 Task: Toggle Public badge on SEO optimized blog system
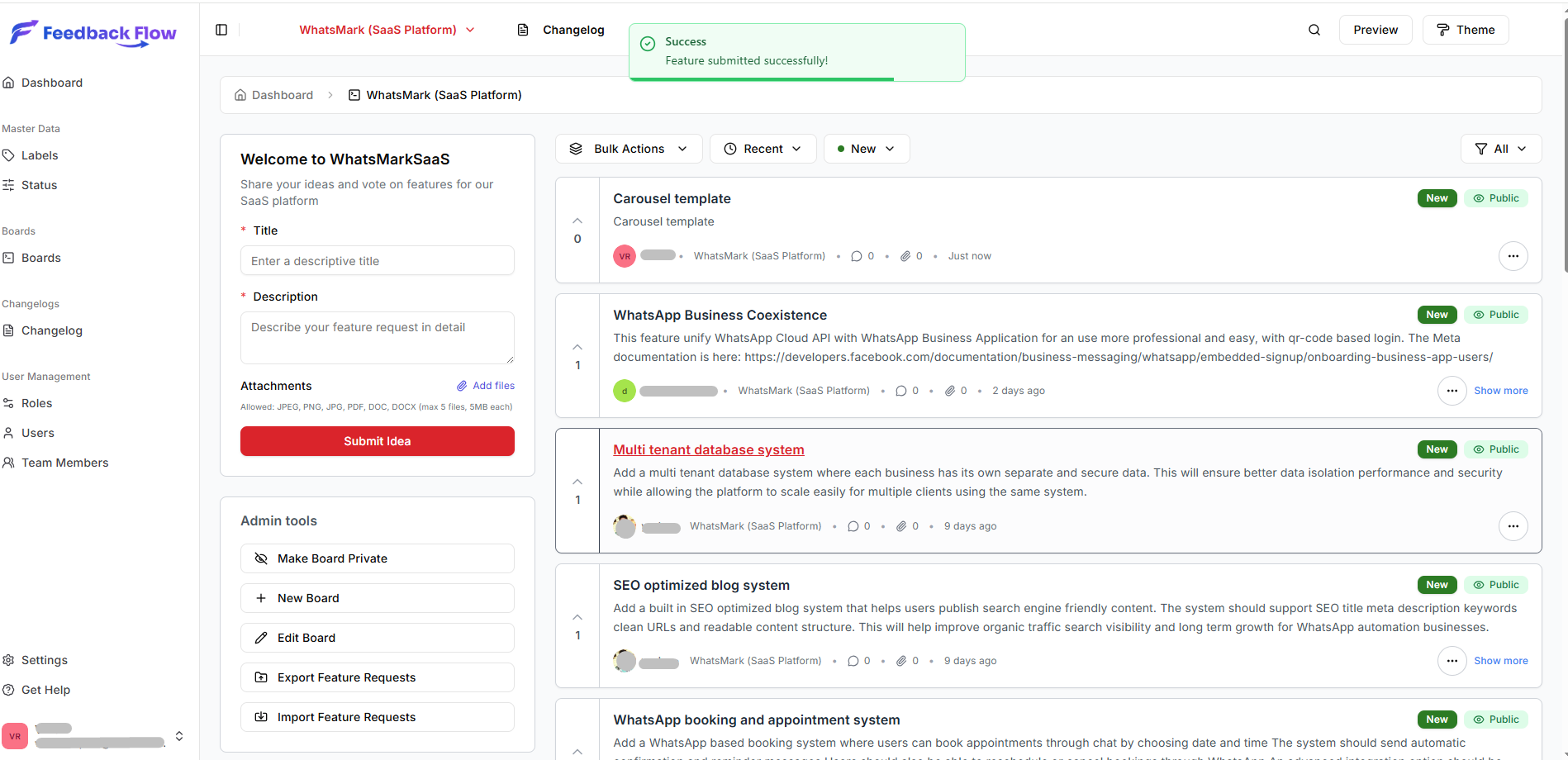[x=1495, y=585]
